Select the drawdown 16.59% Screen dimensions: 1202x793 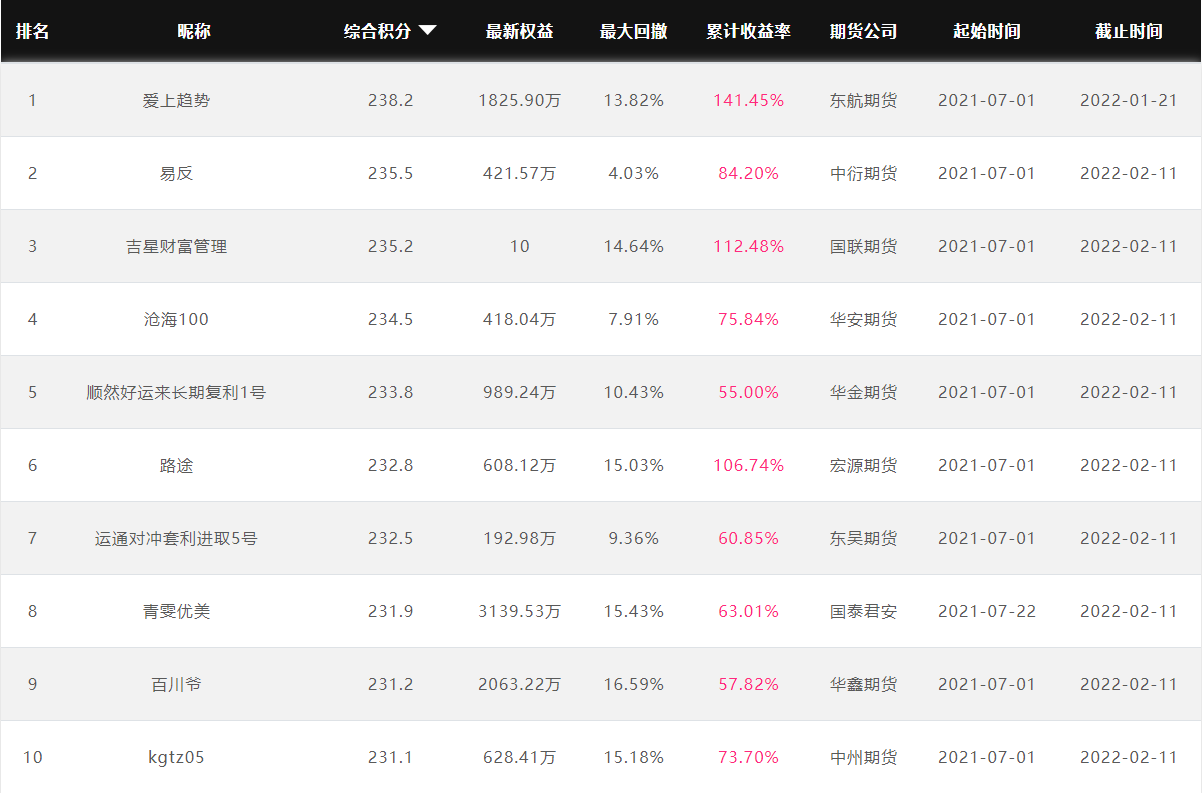633,684
